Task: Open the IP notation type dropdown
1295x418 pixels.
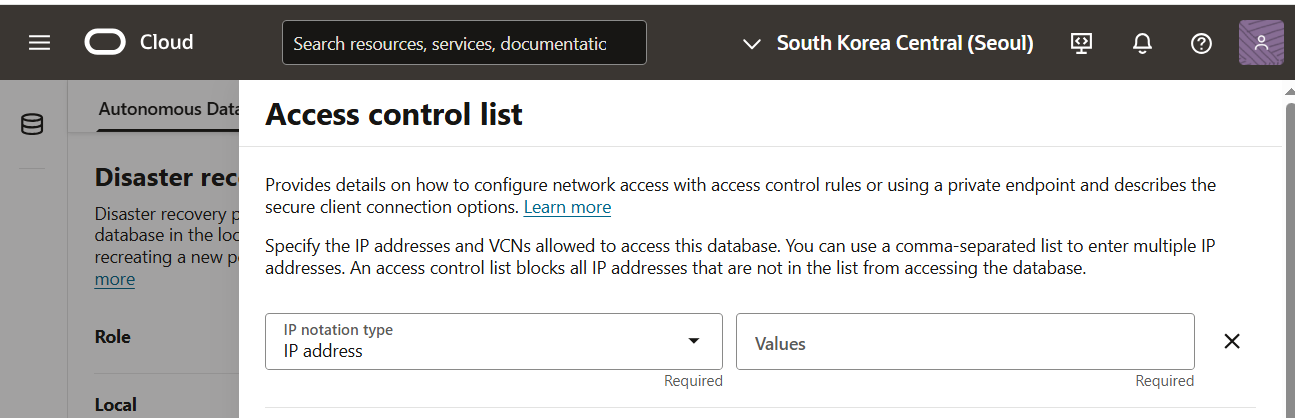Action: 494,341
